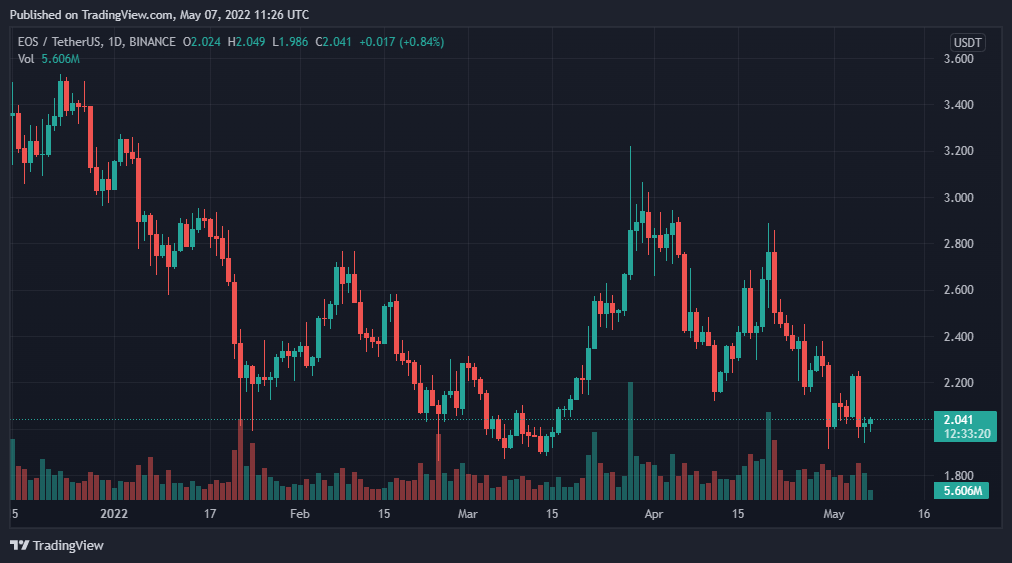Click the TradingView wordmark text at bottom
The width and height of the screenshot is (1012, 563).
68,546
